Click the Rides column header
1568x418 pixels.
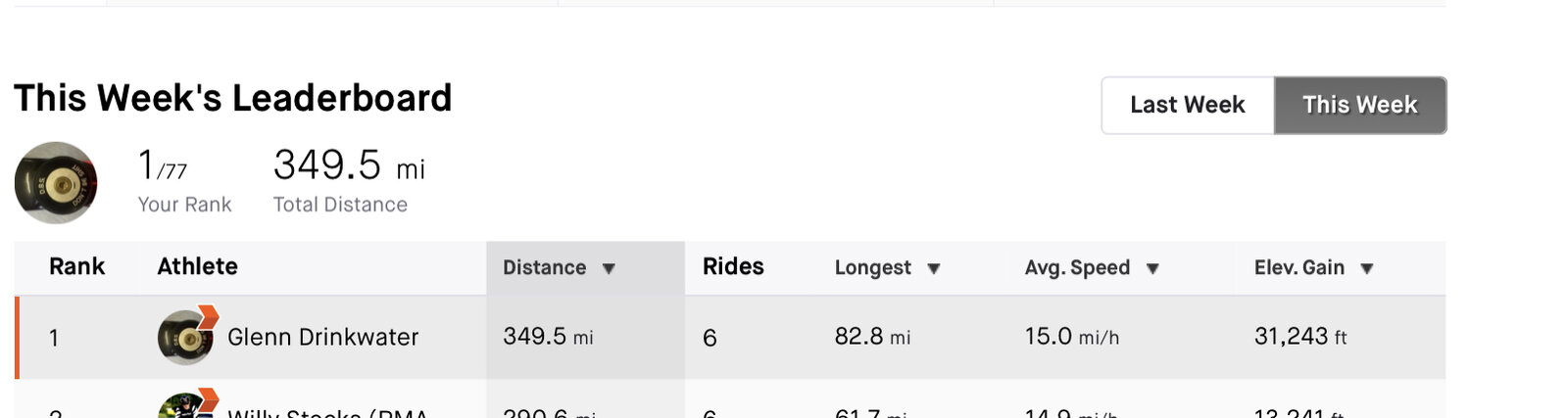(733, 266)
